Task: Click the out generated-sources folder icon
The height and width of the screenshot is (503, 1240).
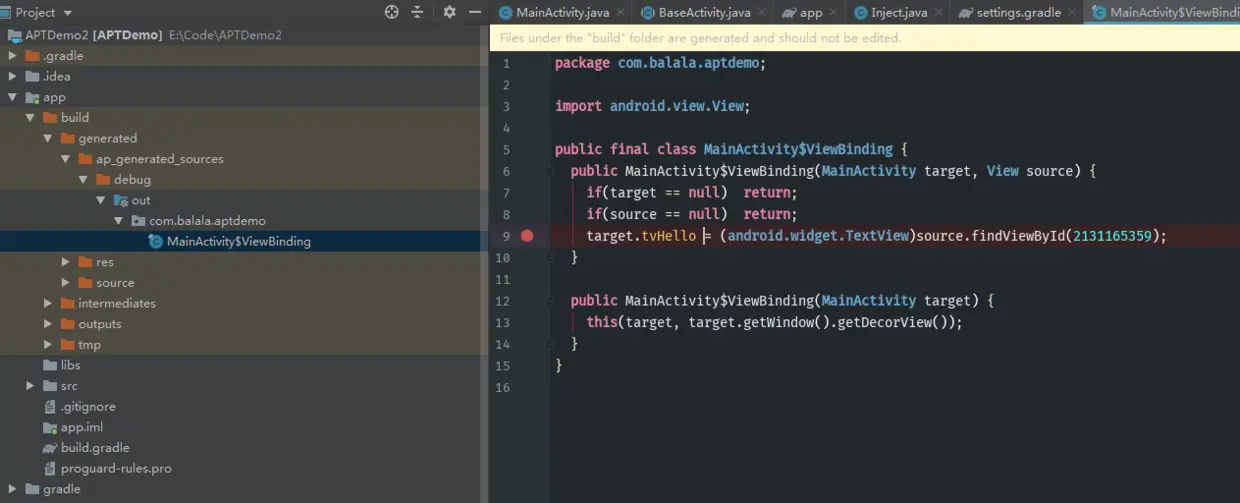Action: pyautogui.click(x=120, y=200)
